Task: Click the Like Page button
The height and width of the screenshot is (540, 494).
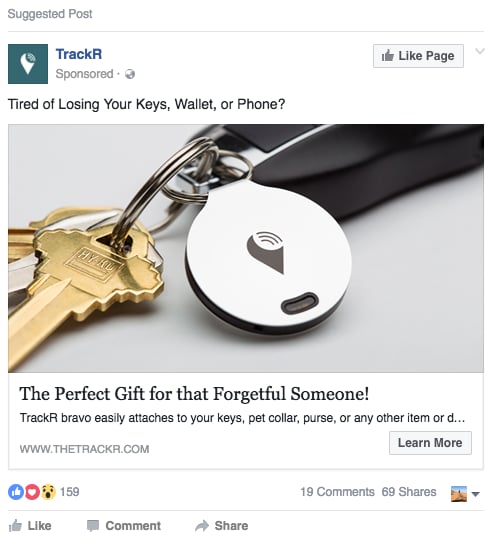Action: click(x=418, y=56)
